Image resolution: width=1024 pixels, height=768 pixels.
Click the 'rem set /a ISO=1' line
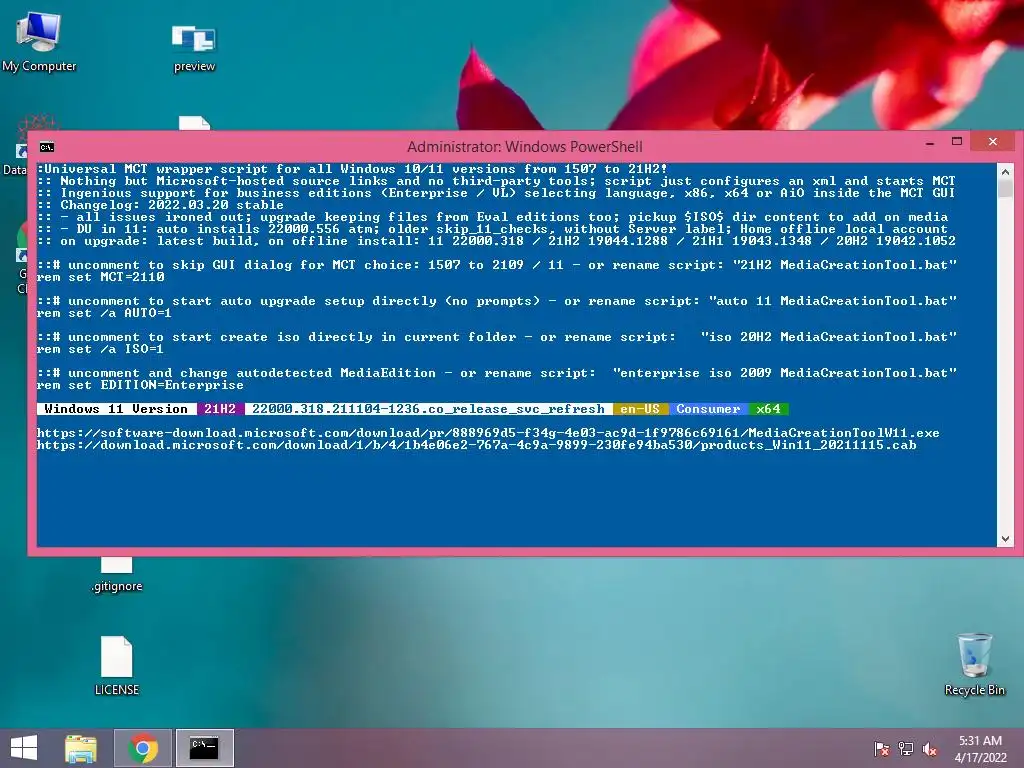tap(101, 349)
